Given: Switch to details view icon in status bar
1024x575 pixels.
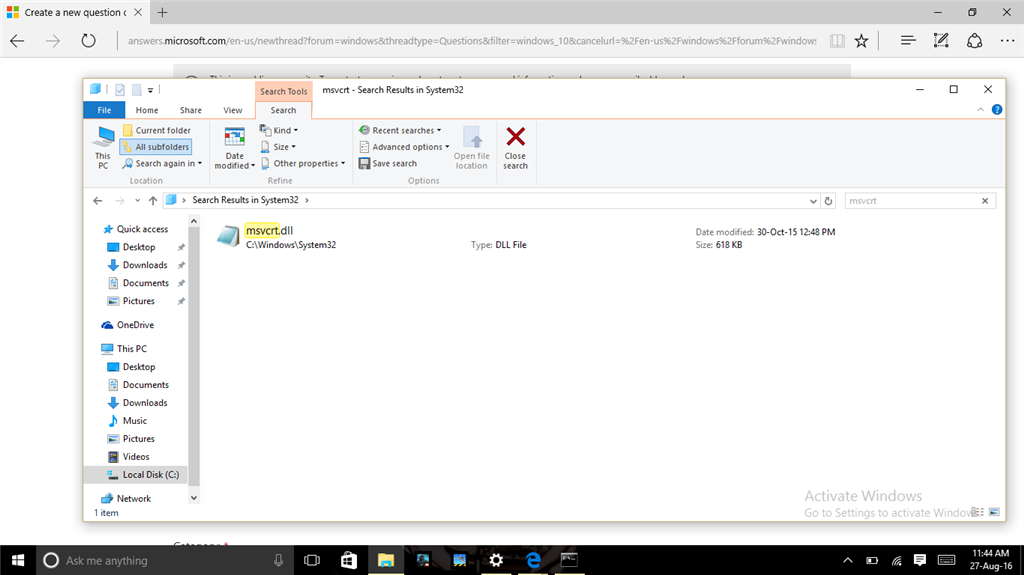Looking at the screenshot, I should tap(978, 512).
